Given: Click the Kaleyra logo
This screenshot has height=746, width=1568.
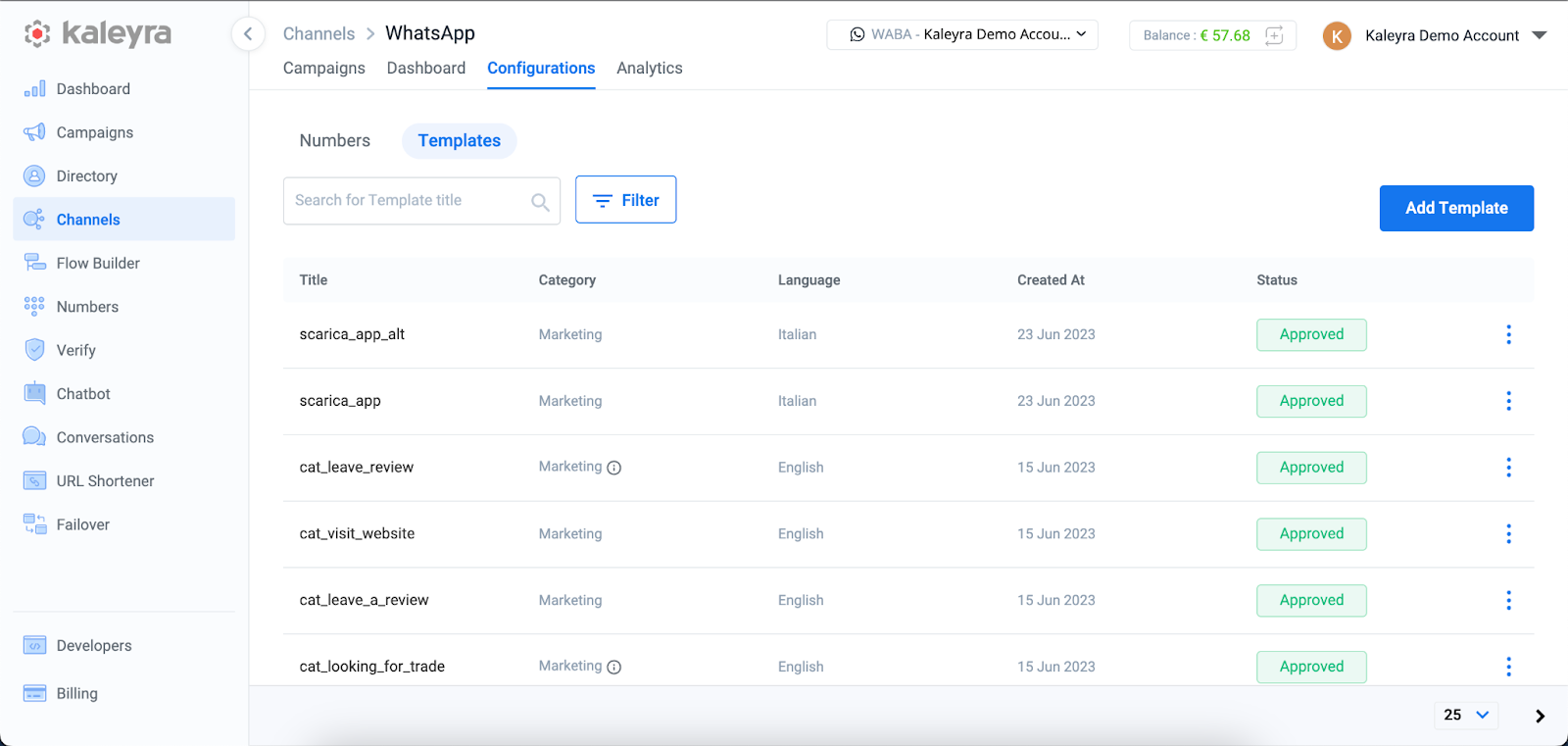Looking at the screenshot, I should (97, 33).
